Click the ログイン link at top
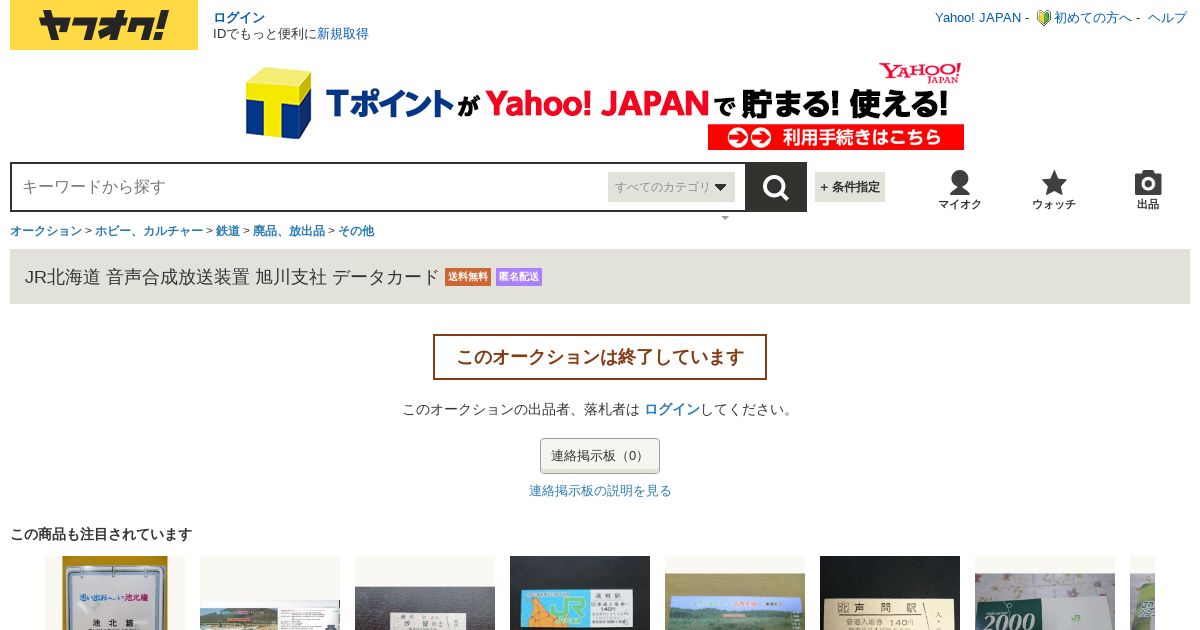Viewport: 1200px width, 630px height. pyautogui.click(x=239, y=18)
